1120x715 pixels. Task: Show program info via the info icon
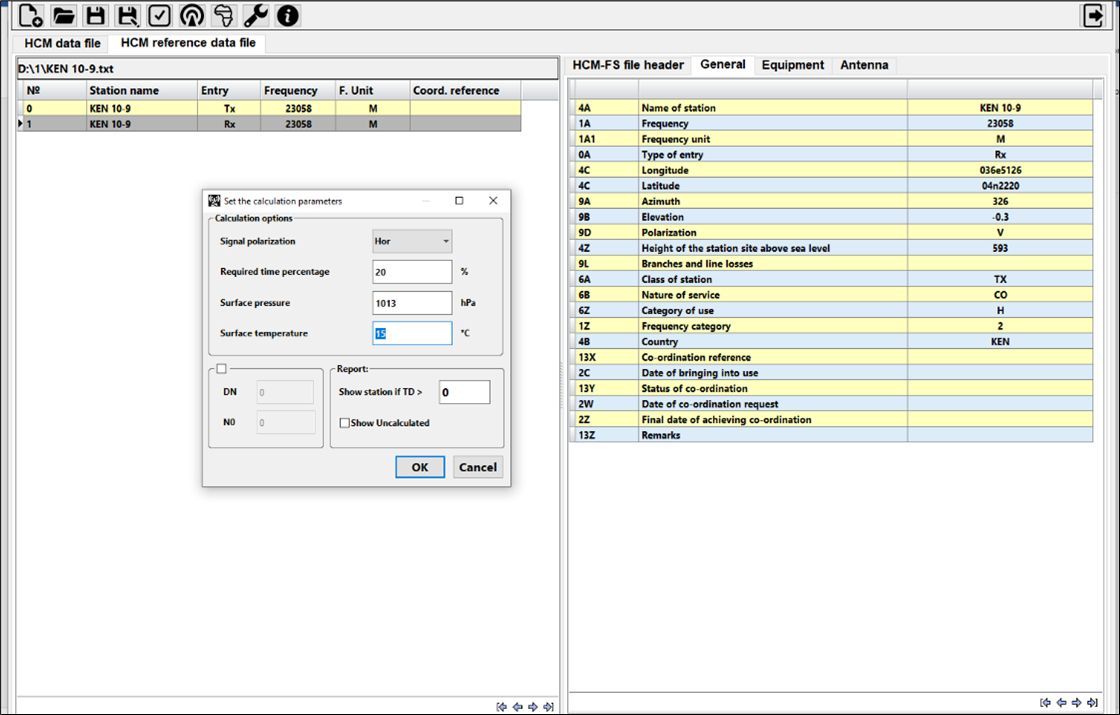pos(287,15)
